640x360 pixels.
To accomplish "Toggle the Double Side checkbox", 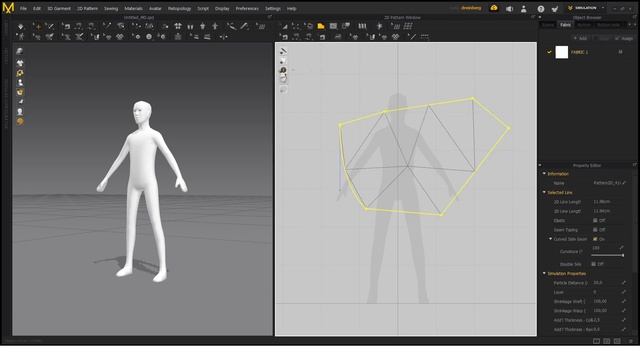I will pyautogui.click(x=593, y=264).
